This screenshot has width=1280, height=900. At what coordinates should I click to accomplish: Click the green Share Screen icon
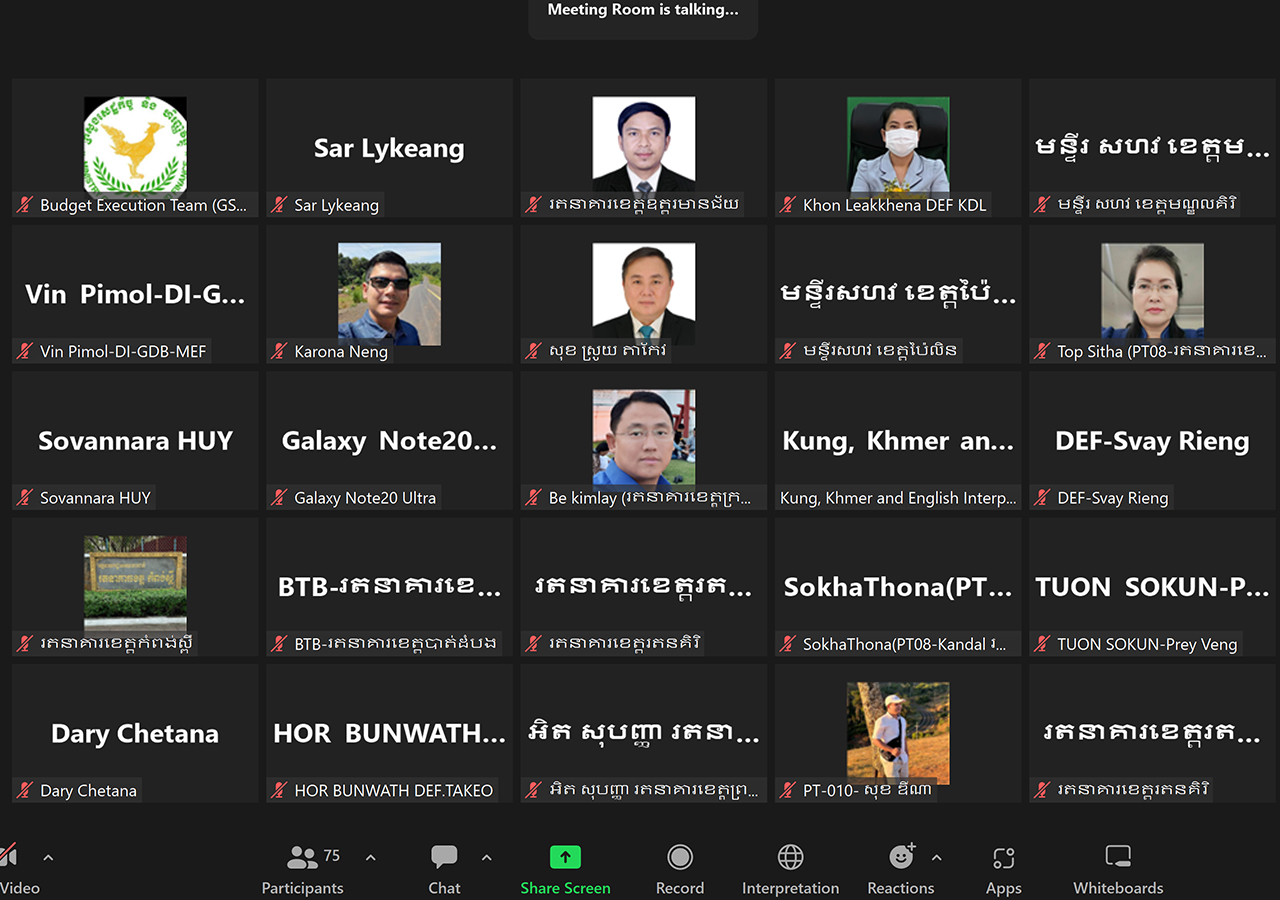coord(565,857)
